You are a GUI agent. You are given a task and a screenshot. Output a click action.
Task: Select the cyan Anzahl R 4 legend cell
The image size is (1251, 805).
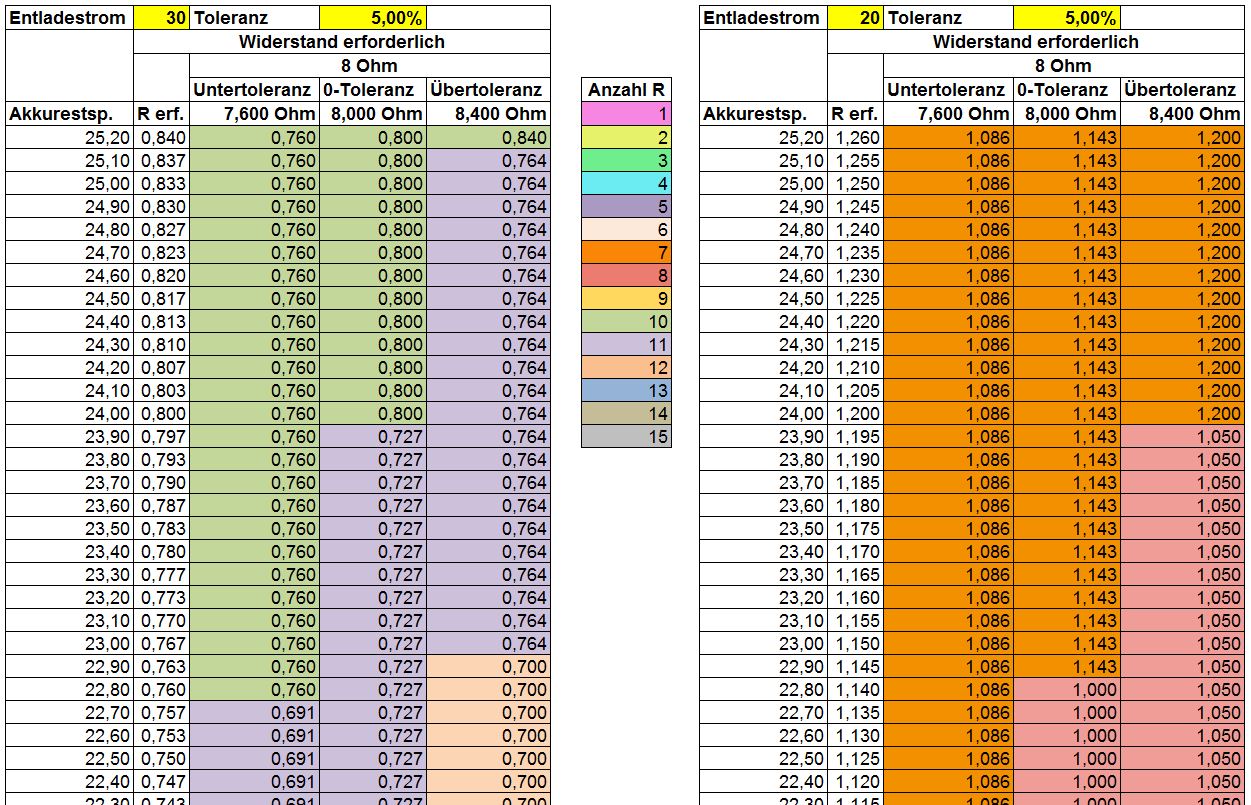pyautogui.click(x=626, y=183)
